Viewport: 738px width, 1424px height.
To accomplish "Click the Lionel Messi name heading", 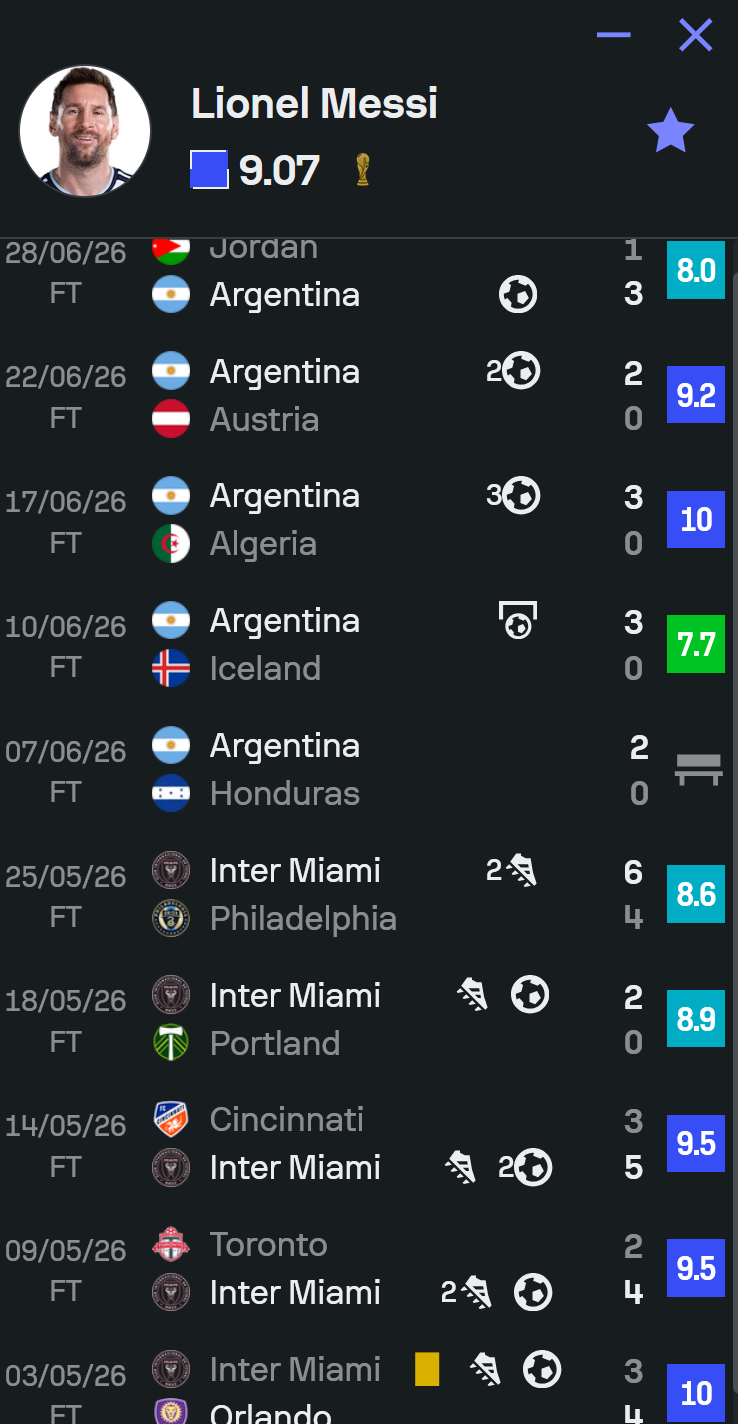I will [x=315, y=103].
